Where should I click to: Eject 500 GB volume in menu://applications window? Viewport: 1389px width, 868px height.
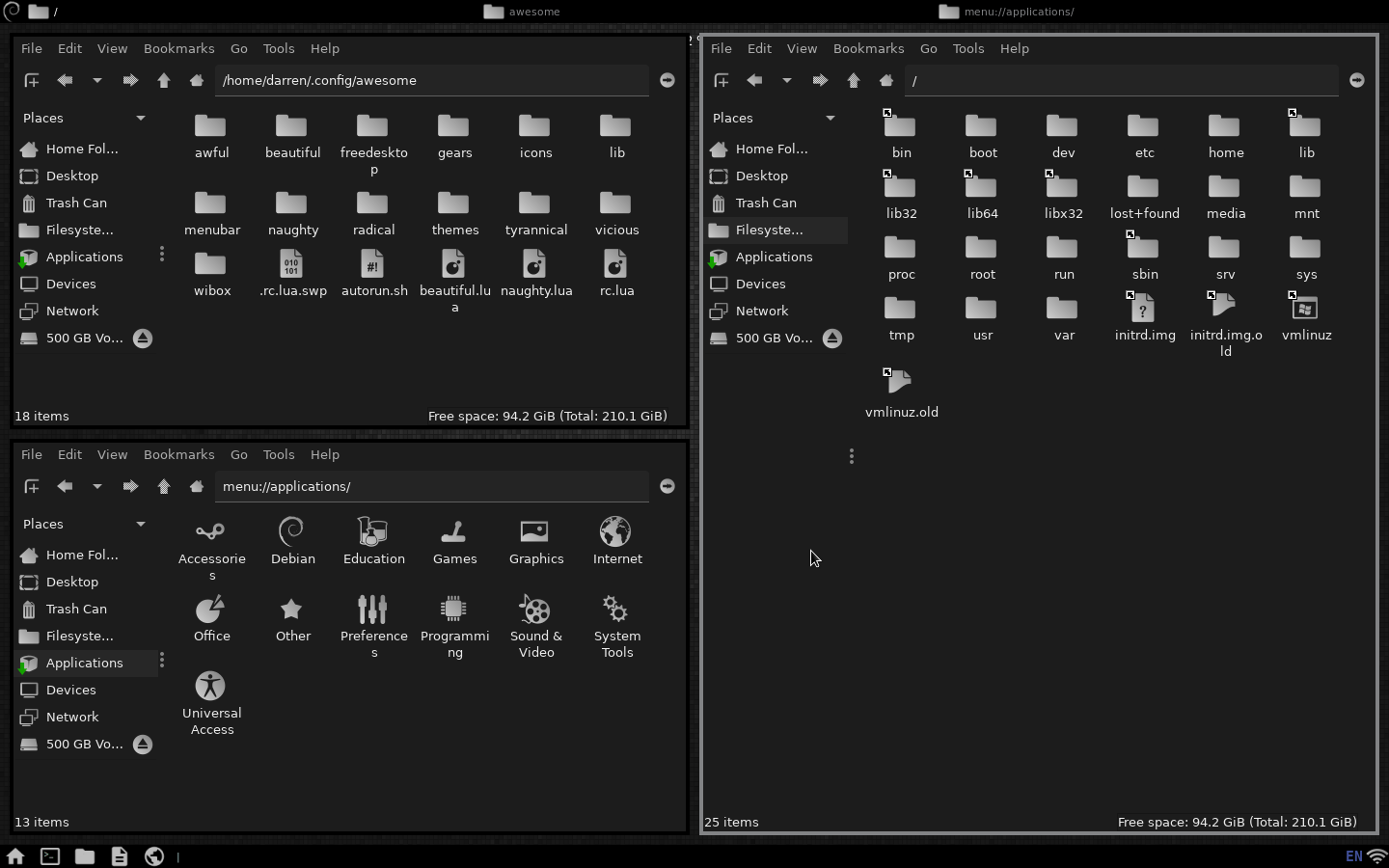click(143, 745)
